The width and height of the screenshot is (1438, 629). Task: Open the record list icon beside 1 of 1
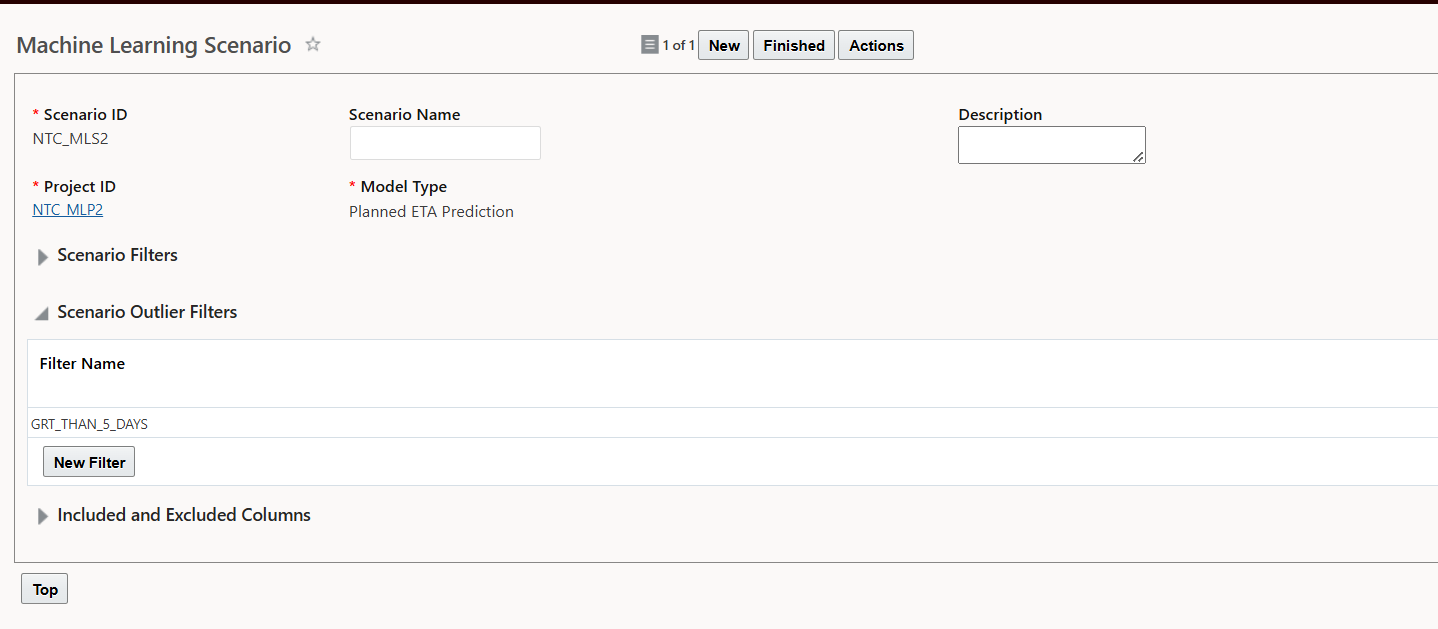coord(650,45)
